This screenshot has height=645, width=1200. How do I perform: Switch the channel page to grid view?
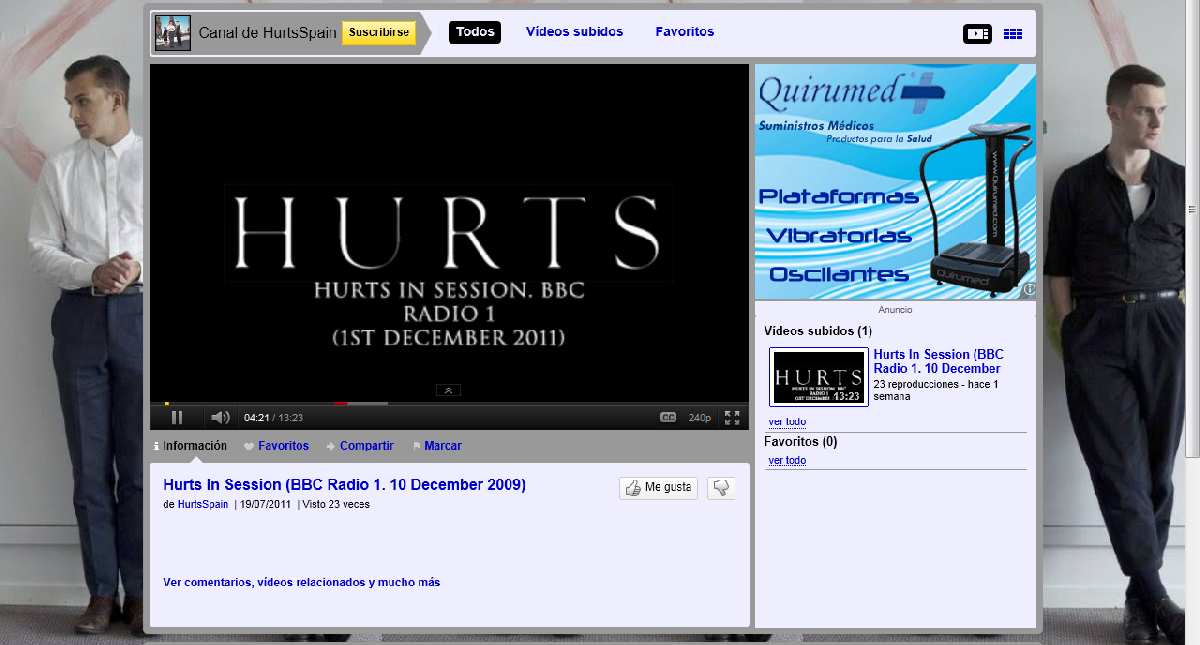[1013, 33]
